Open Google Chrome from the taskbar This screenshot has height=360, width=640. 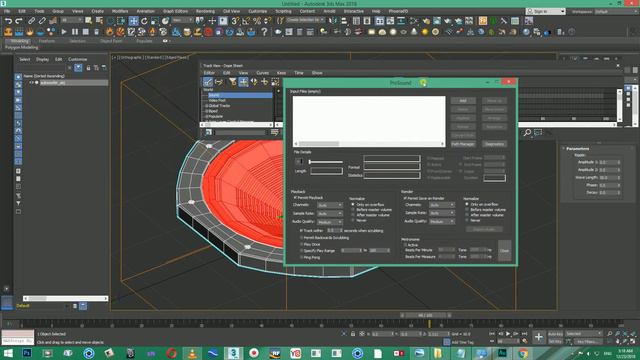coord(523,353)
